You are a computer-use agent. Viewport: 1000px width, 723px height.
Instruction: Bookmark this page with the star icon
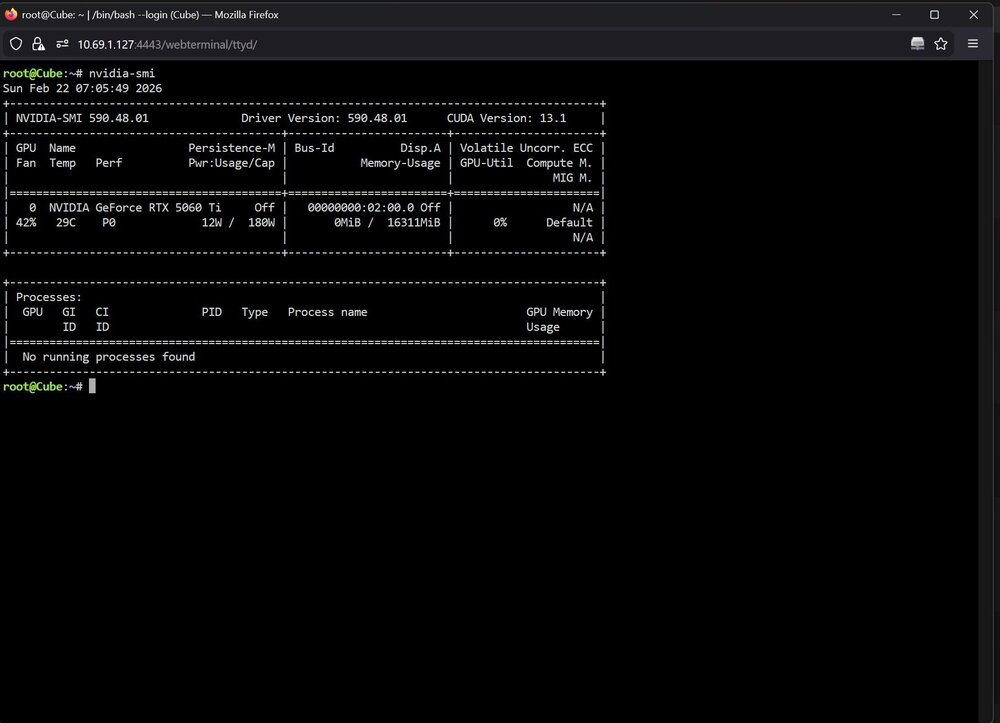point(941,44)
